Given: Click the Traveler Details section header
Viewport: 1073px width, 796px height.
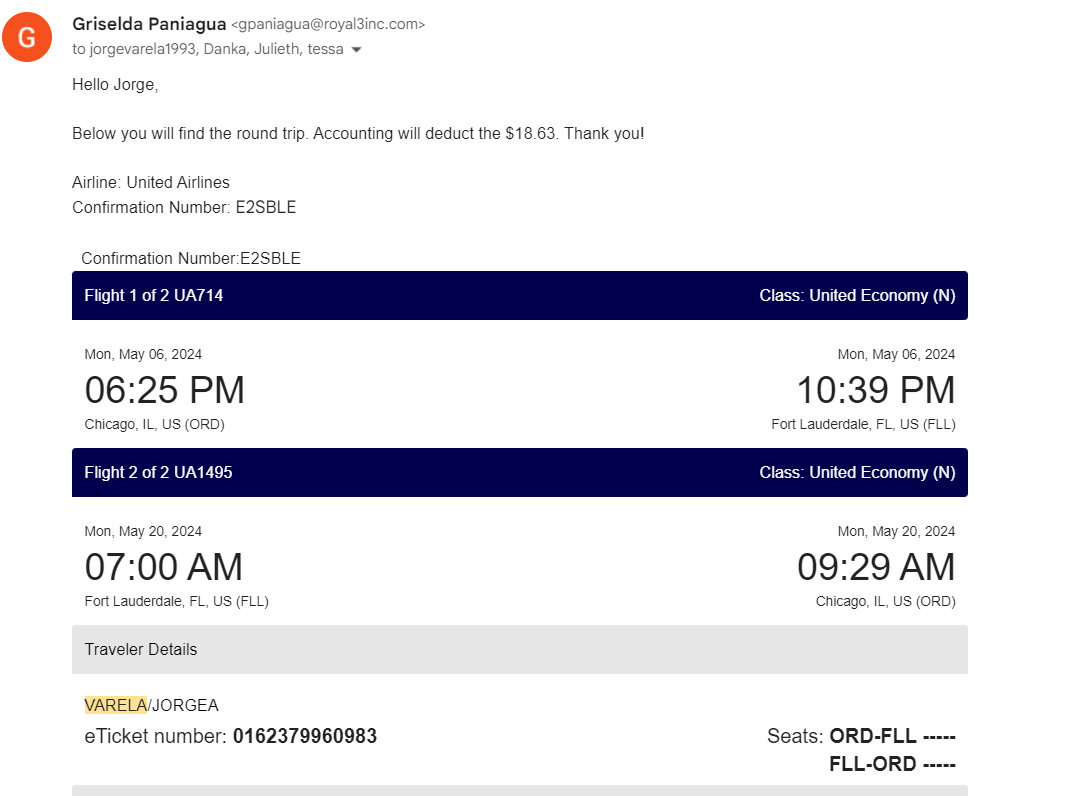Looking at the screenshot, I should (x=519, y=650).
